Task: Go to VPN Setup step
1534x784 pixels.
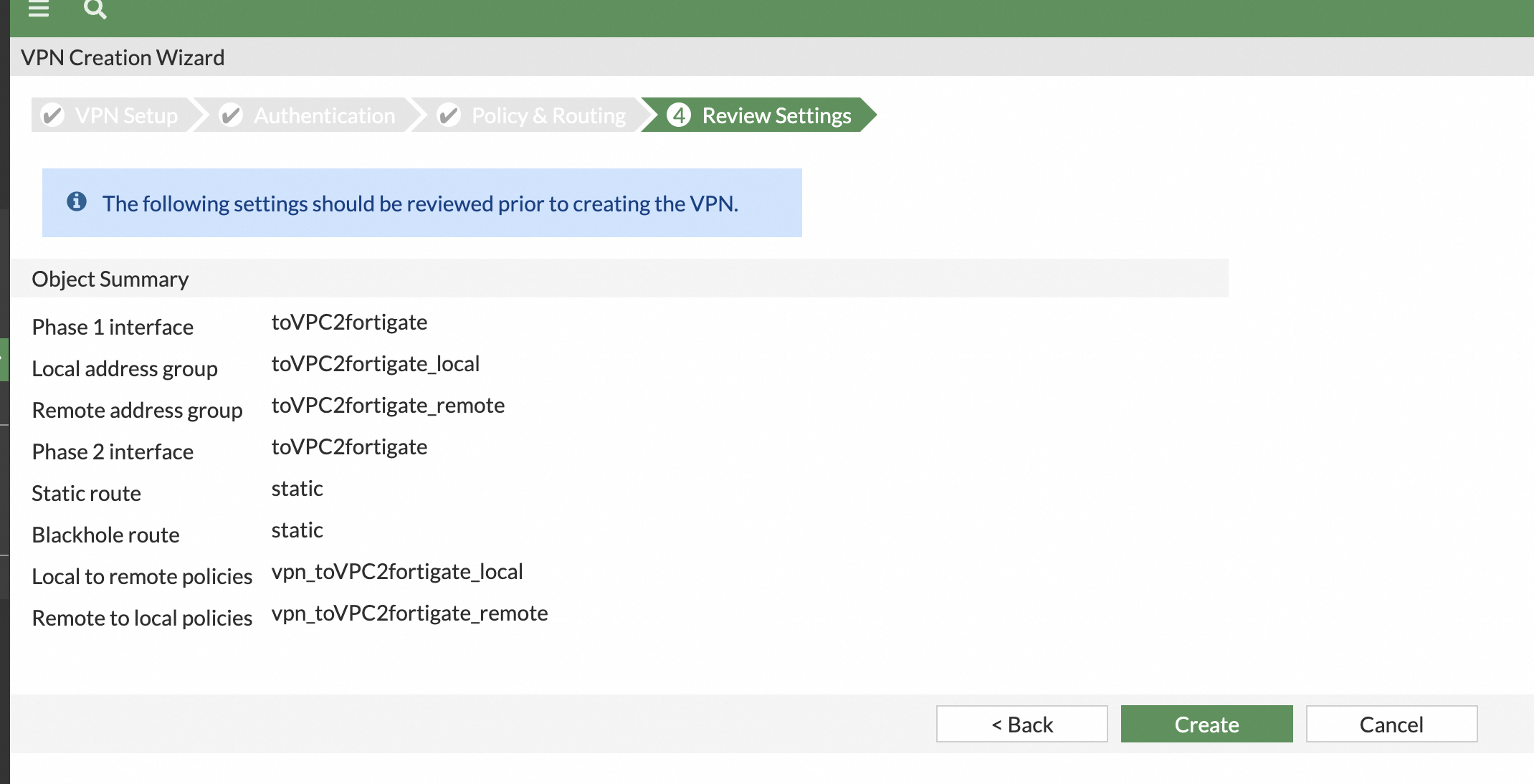Action: click(126, 115)
